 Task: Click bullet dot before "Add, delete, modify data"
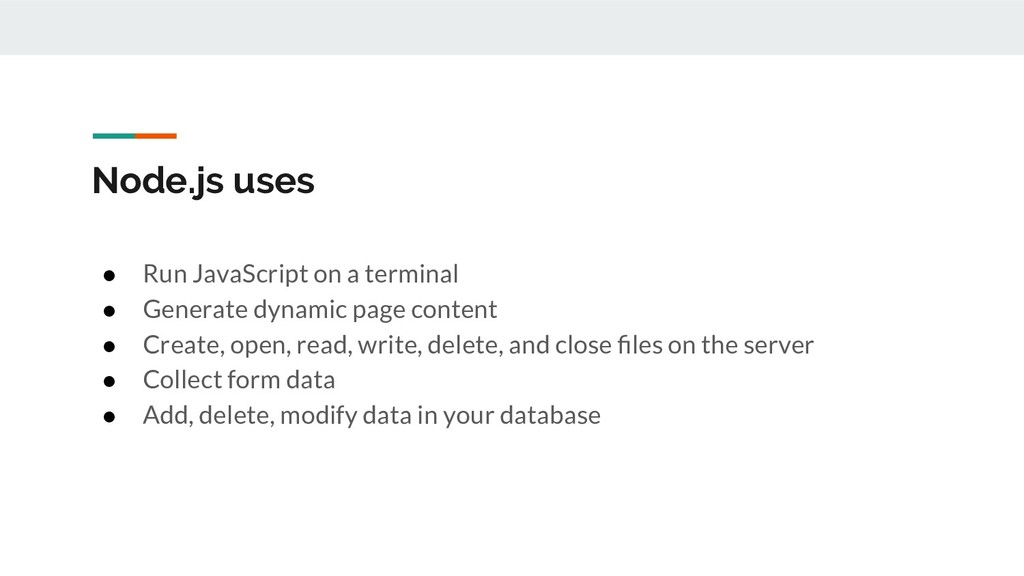(109, 417)
